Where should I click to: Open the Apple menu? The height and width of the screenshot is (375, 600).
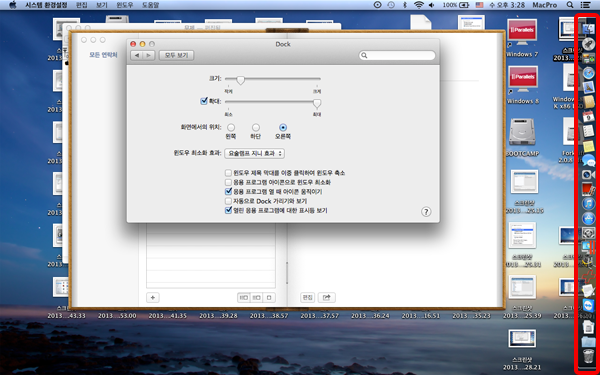(13, 5)
